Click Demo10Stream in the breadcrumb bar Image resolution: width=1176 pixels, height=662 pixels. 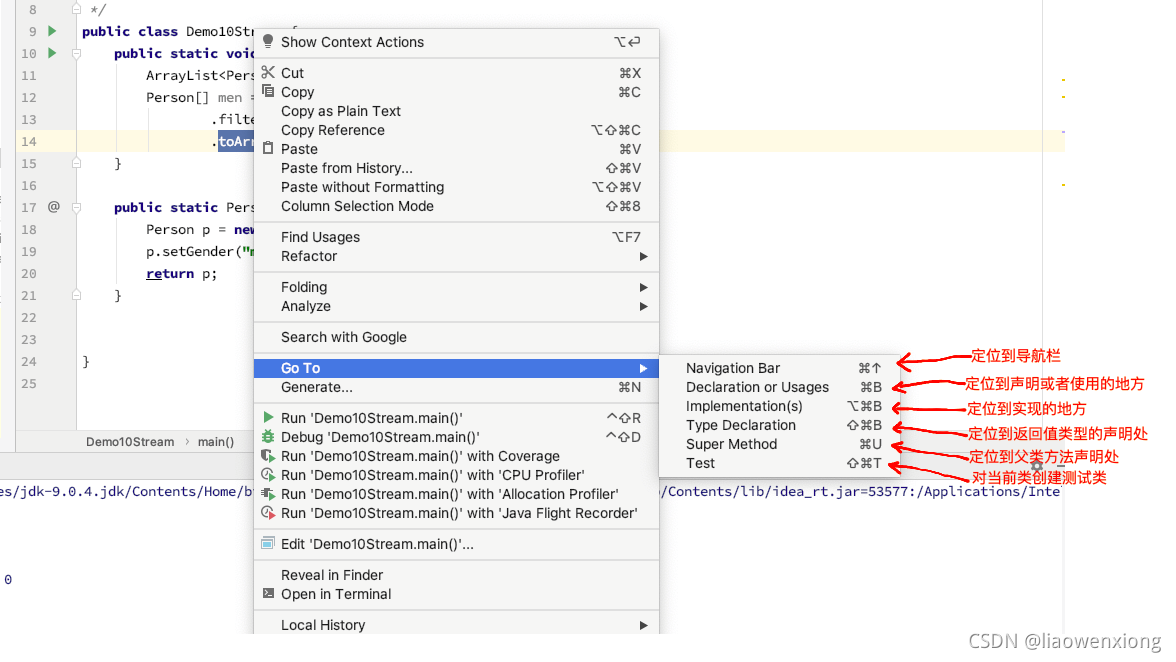tap(130, 442)
